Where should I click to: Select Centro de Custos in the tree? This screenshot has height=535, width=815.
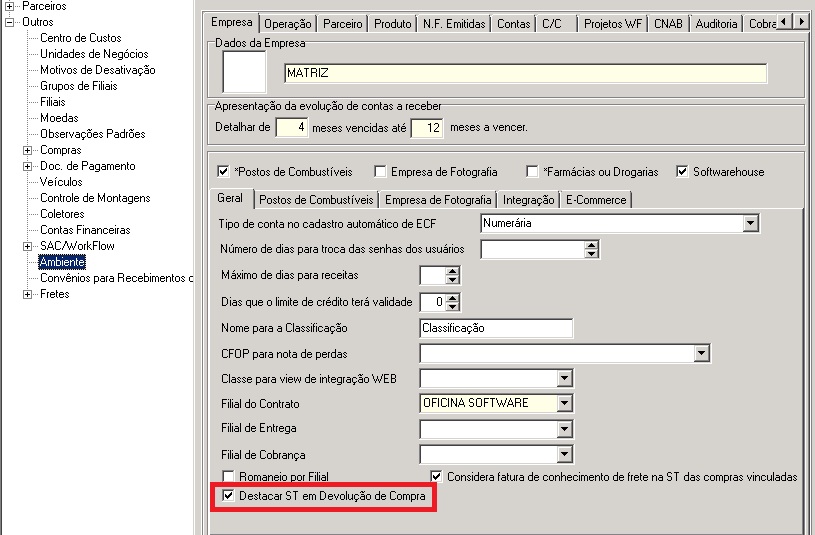coord(81,38)
